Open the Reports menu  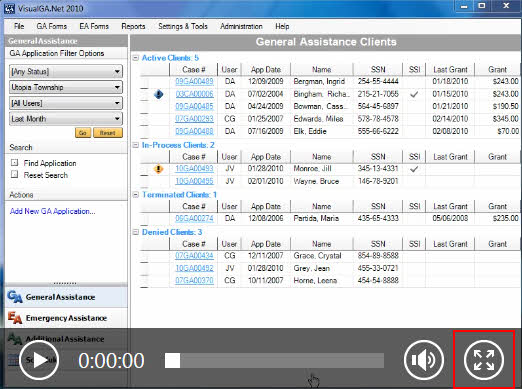133,26
